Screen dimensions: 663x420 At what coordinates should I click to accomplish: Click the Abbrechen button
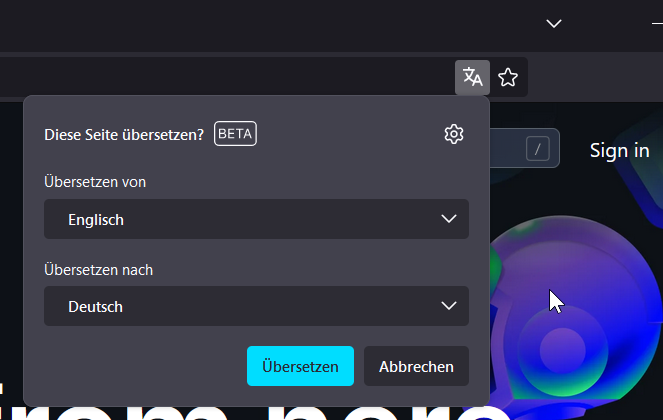[x=416, y=366]
